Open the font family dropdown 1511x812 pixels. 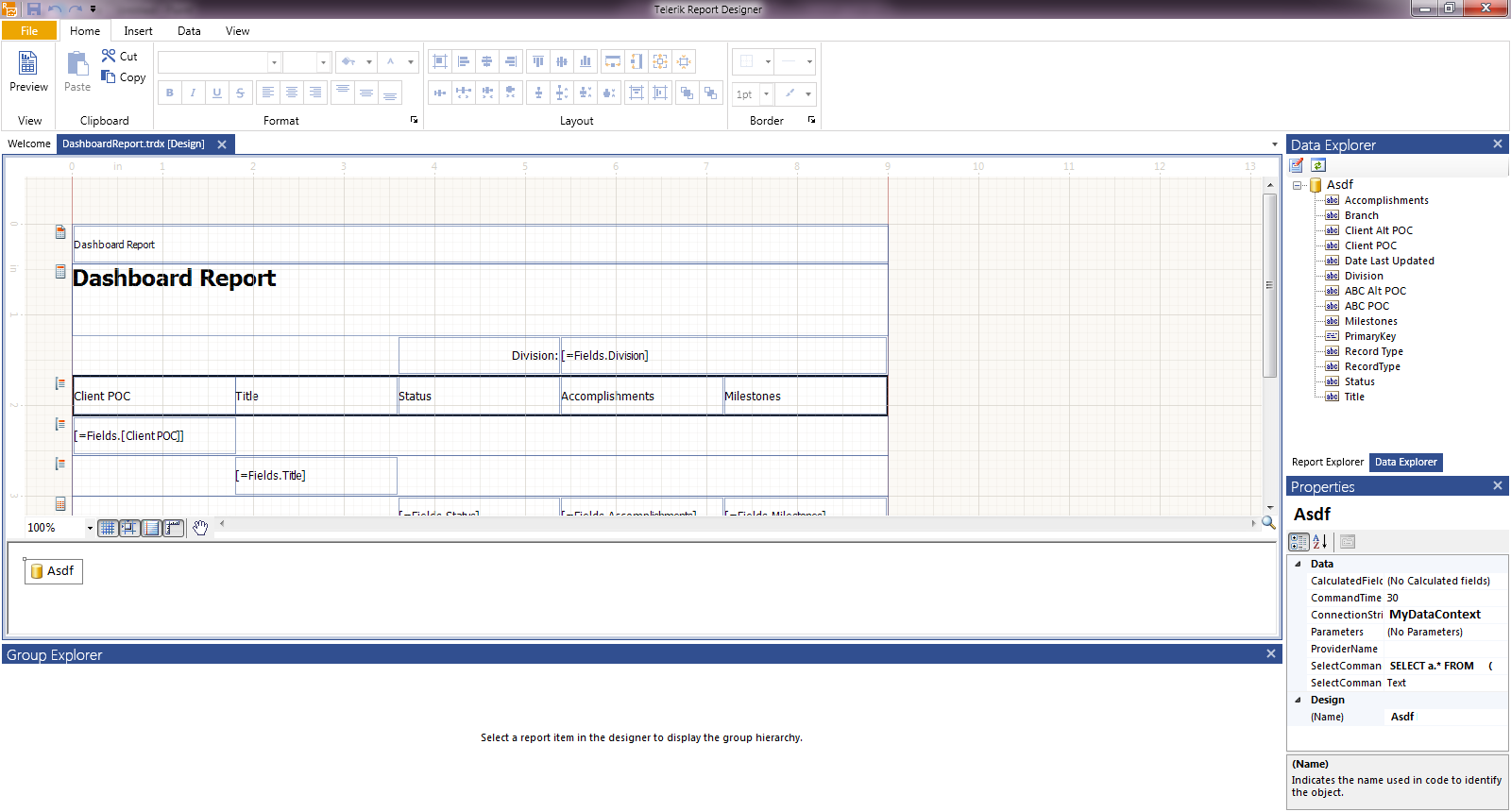[274, 62]
